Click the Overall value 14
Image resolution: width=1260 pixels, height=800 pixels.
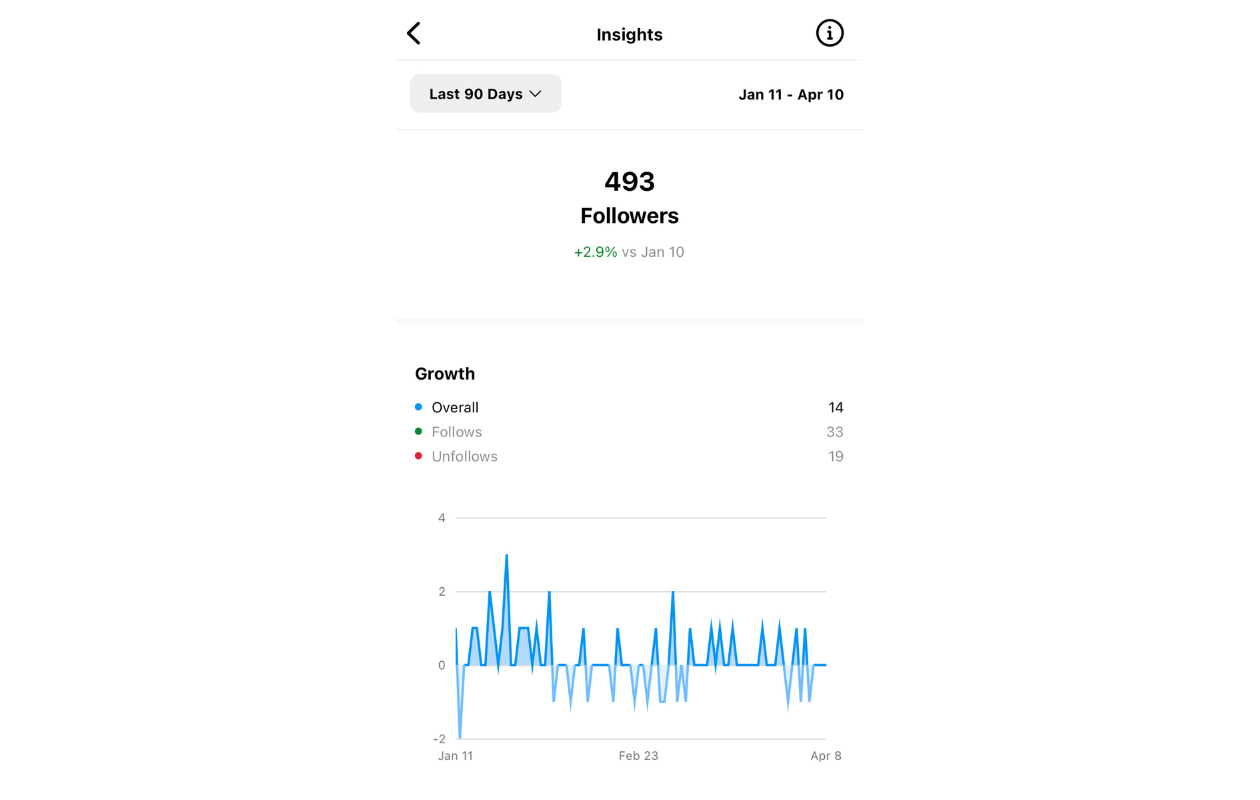pos(836,408)
